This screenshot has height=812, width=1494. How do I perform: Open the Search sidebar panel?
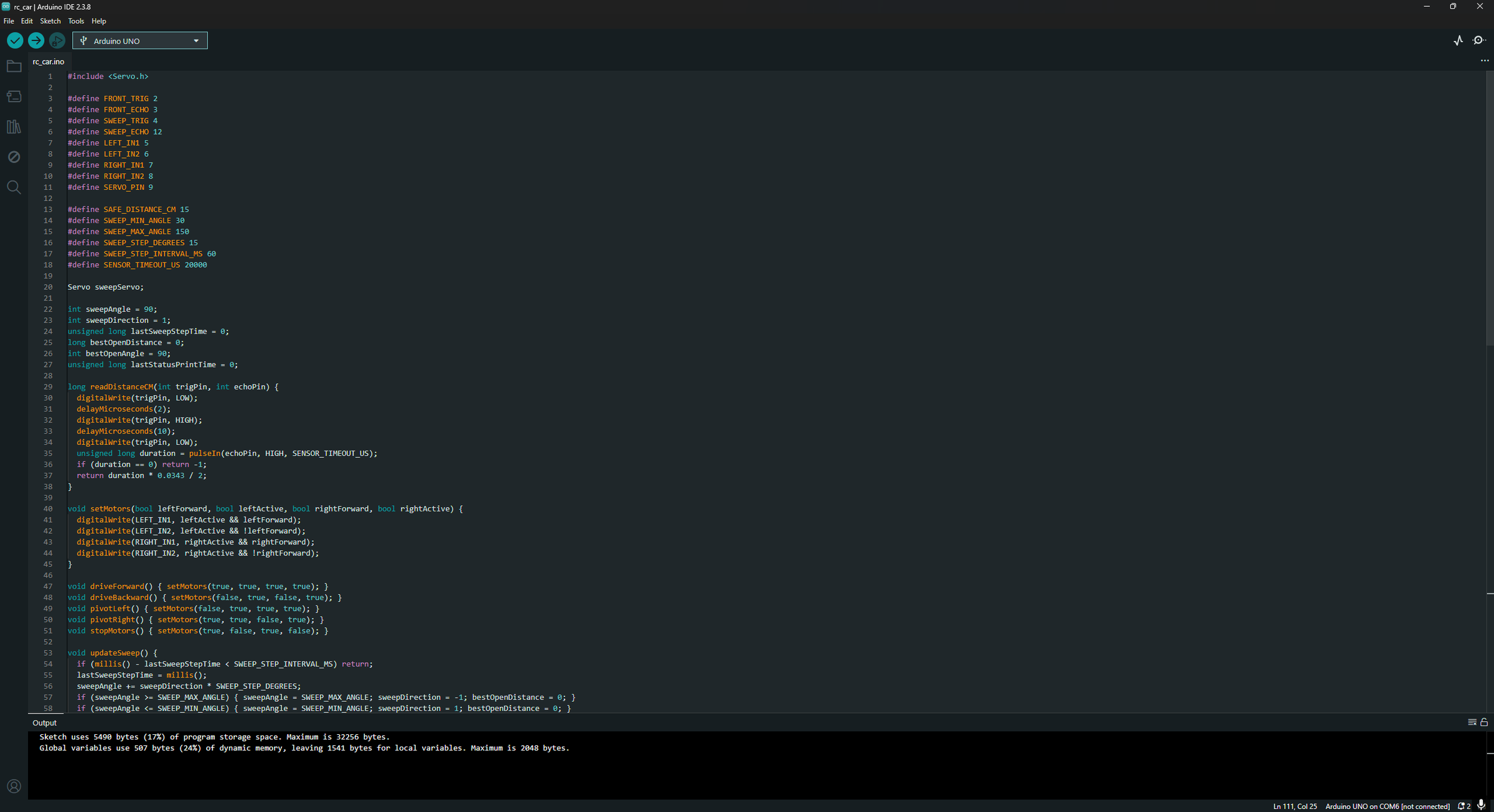(x=14, y=187)
